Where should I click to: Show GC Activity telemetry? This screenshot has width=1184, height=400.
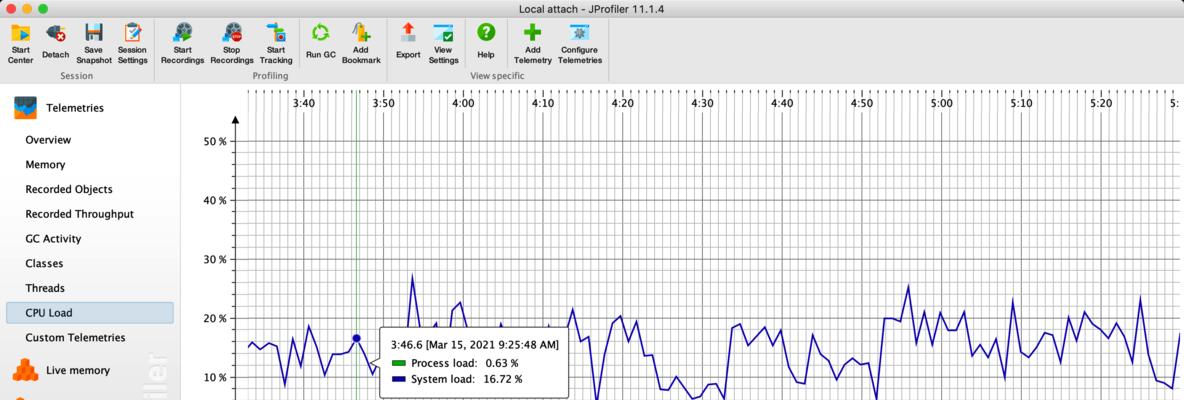click(53, 238)
